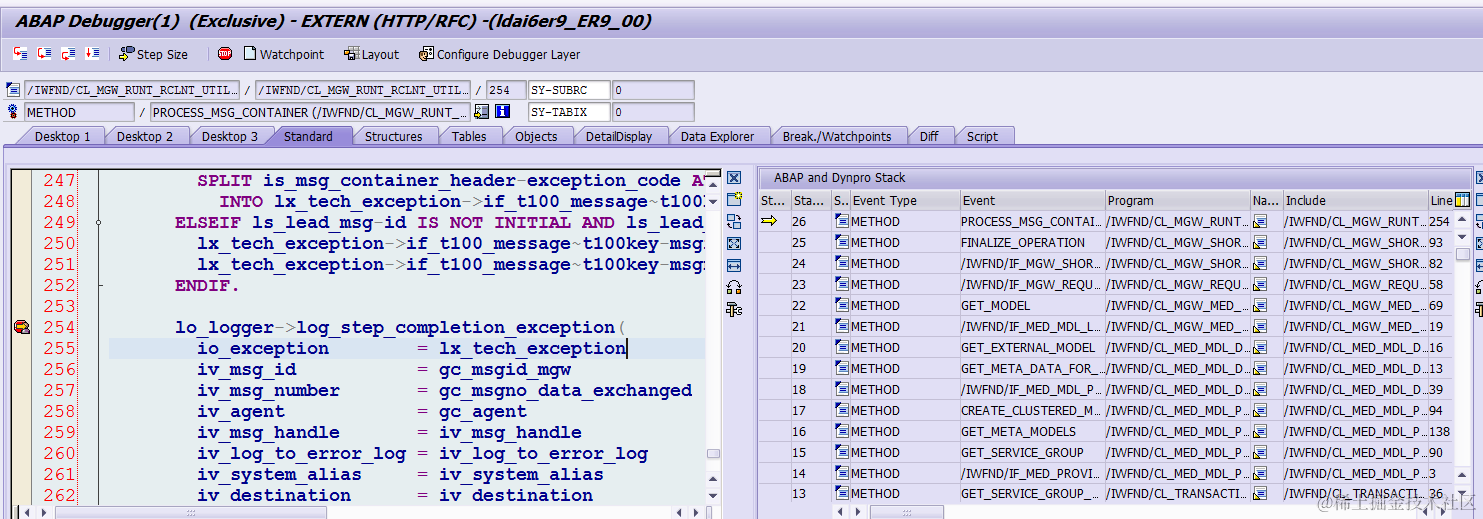
Task: Open the Step Size option
Action: (x=153, y=54)
